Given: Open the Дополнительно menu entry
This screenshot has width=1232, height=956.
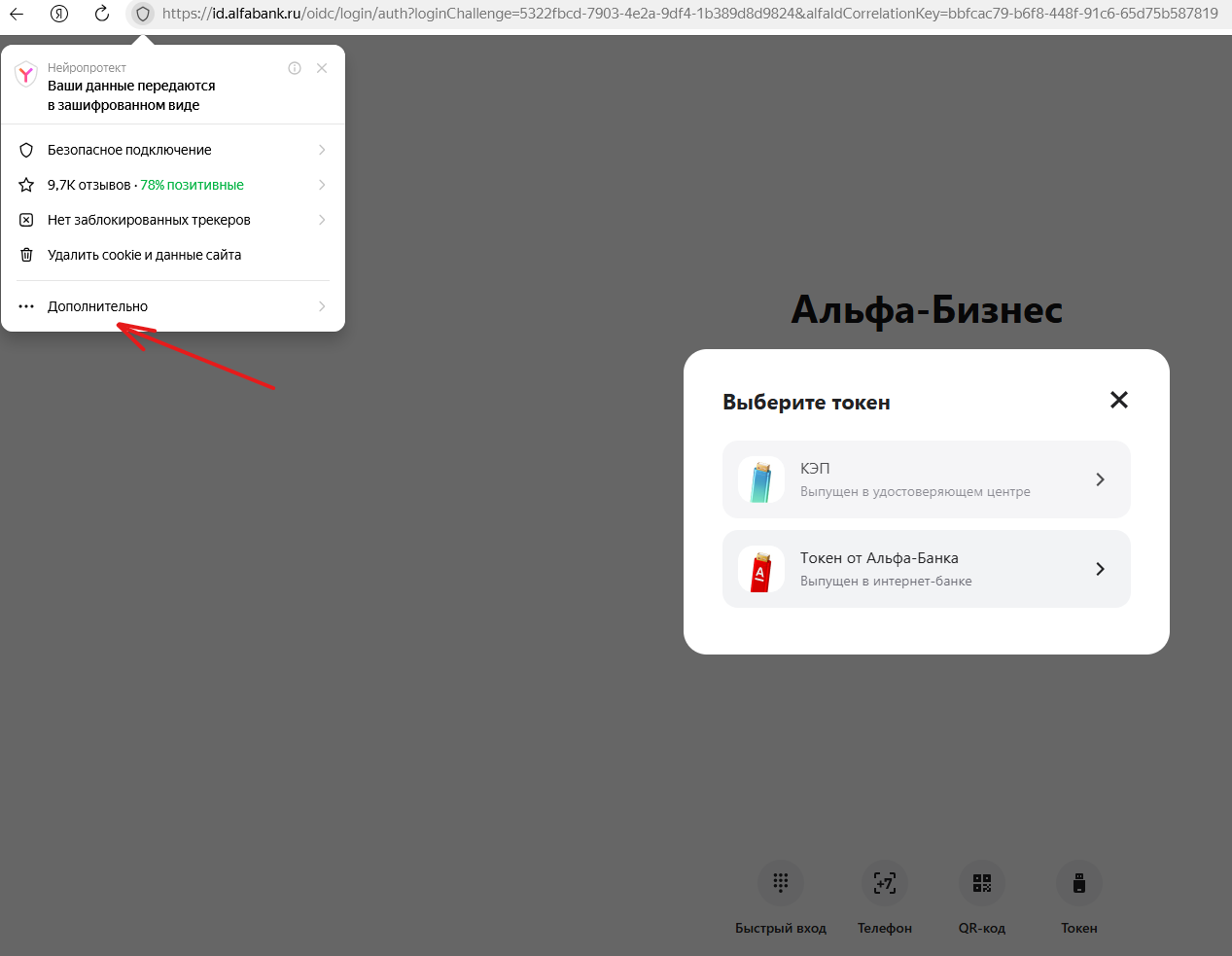Looking at the screenshot, I should (173, 306).
